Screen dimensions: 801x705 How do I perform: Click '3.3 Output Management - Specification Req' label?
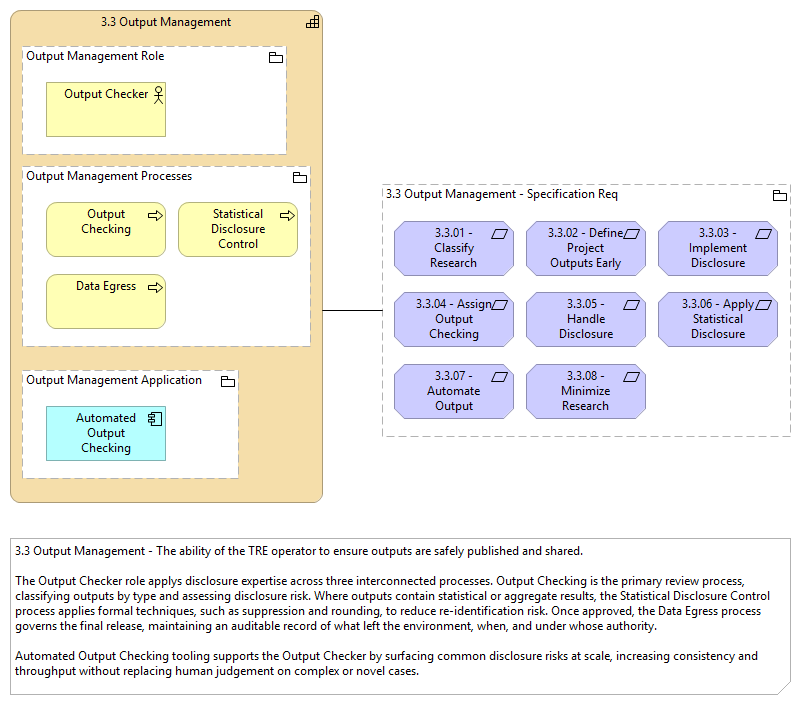[x=502, y=194]
